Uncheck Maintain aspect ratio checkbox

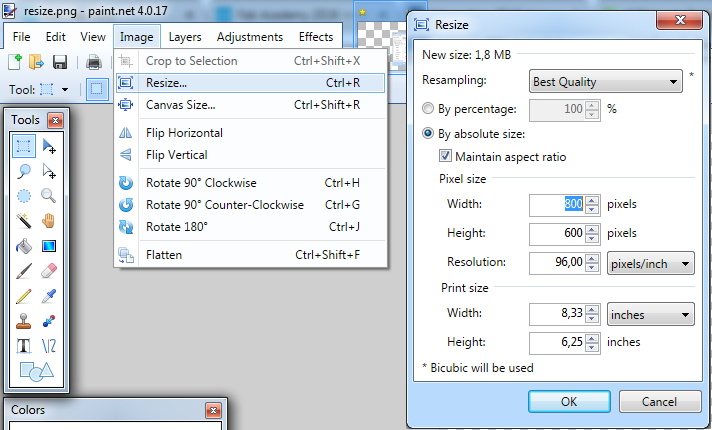(x=445, y=156)
